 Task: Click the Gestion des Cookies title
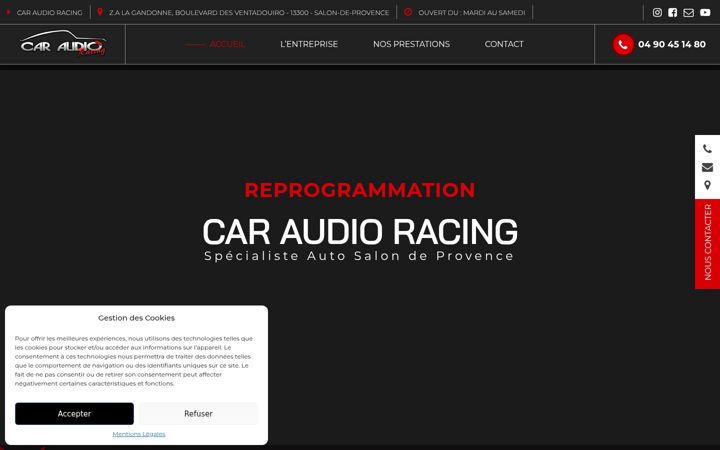[x=136, y=318]
